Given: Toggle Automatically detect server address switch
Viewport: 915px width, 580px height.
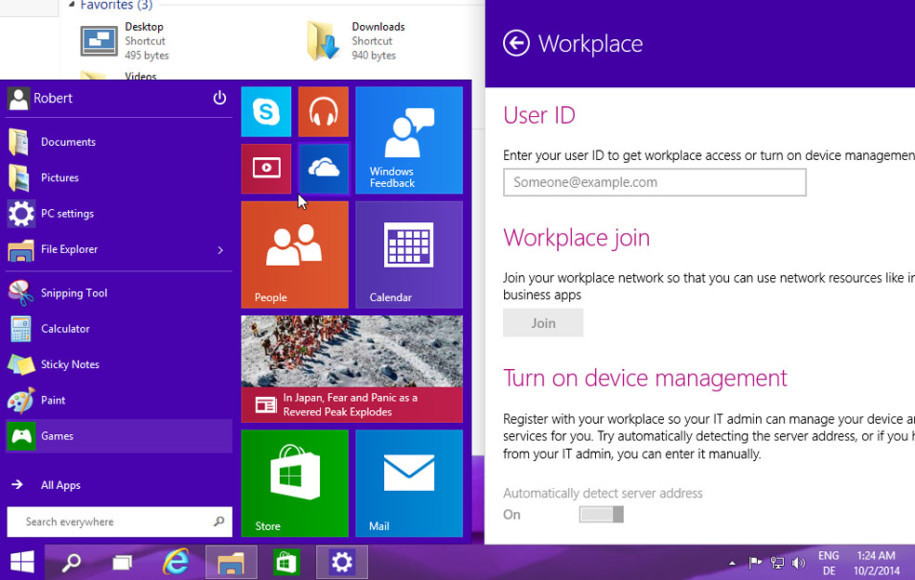Looking at the screenshot, I should tap(601, 514).
